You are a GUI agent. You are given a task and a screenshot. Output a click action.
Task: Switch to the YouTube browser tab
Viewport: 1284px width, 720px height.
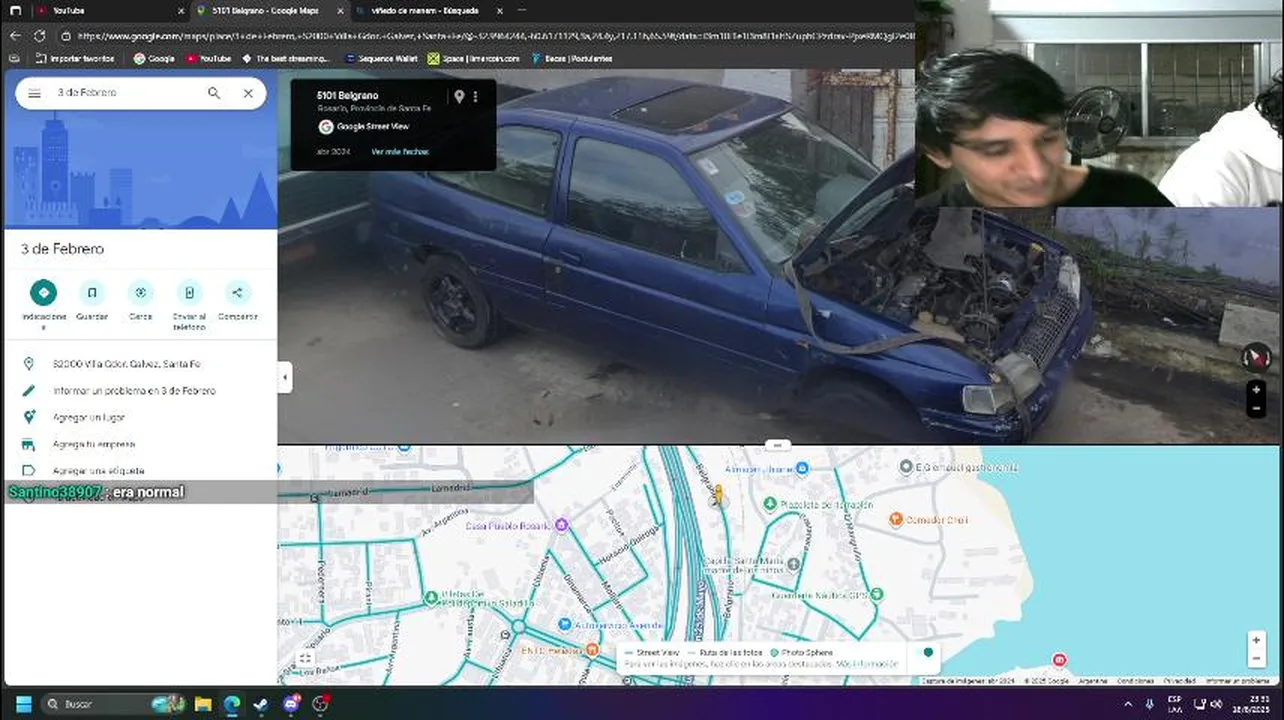pos(110,10)
